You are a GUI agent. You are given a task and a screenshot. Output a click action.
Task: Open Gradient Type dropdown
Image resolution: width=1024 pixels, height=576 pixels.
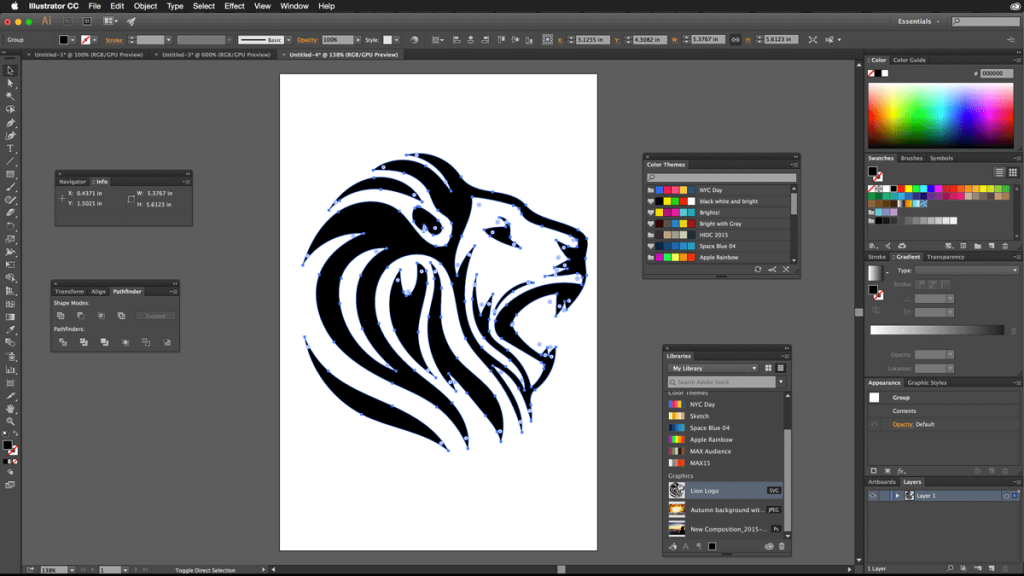pyautogui.click(x=966, y=270)
